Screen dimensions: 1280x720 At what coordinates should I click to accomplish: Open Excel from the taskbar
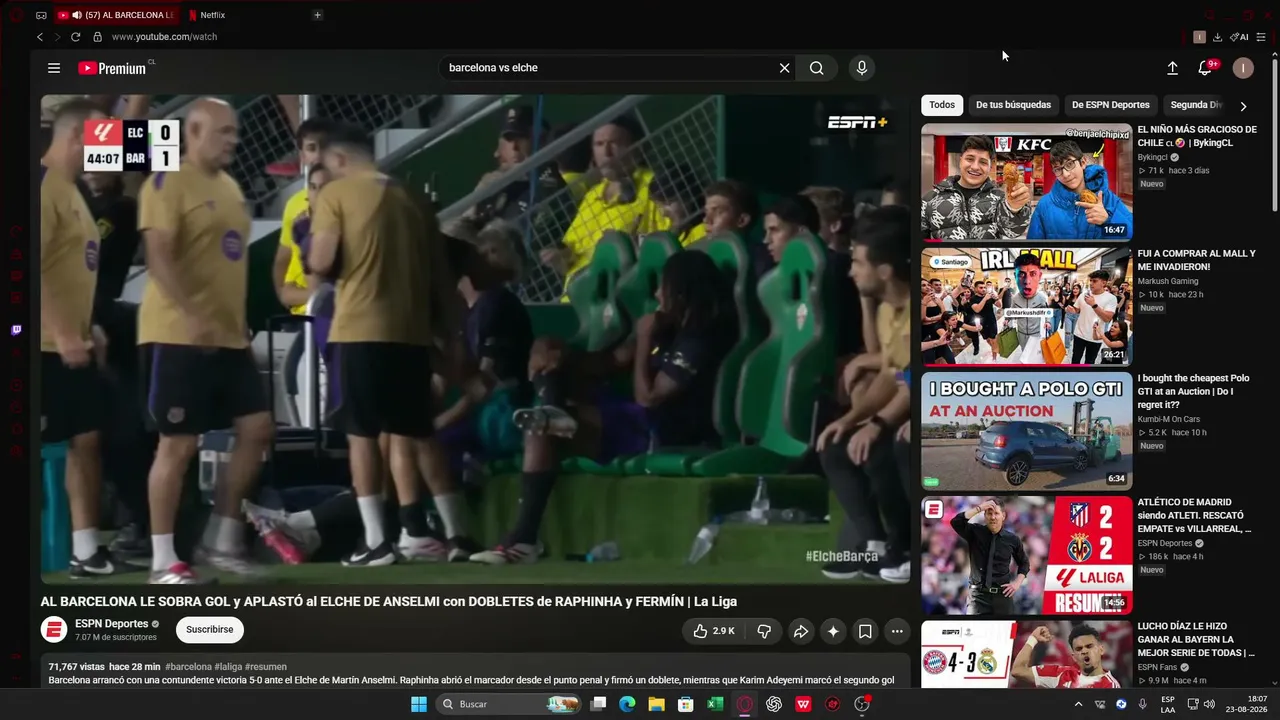coord(715,704)
